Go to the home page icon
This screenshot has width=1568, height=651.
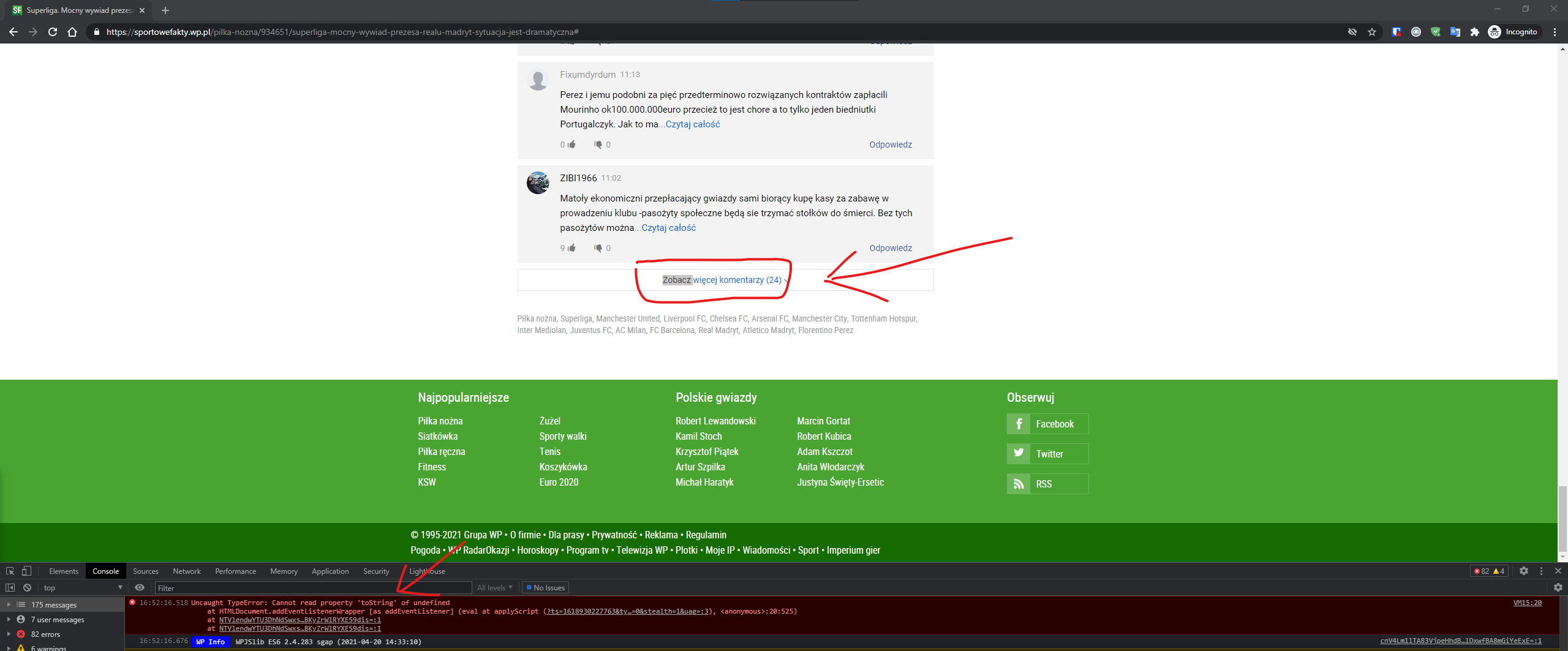pos(72,32)
